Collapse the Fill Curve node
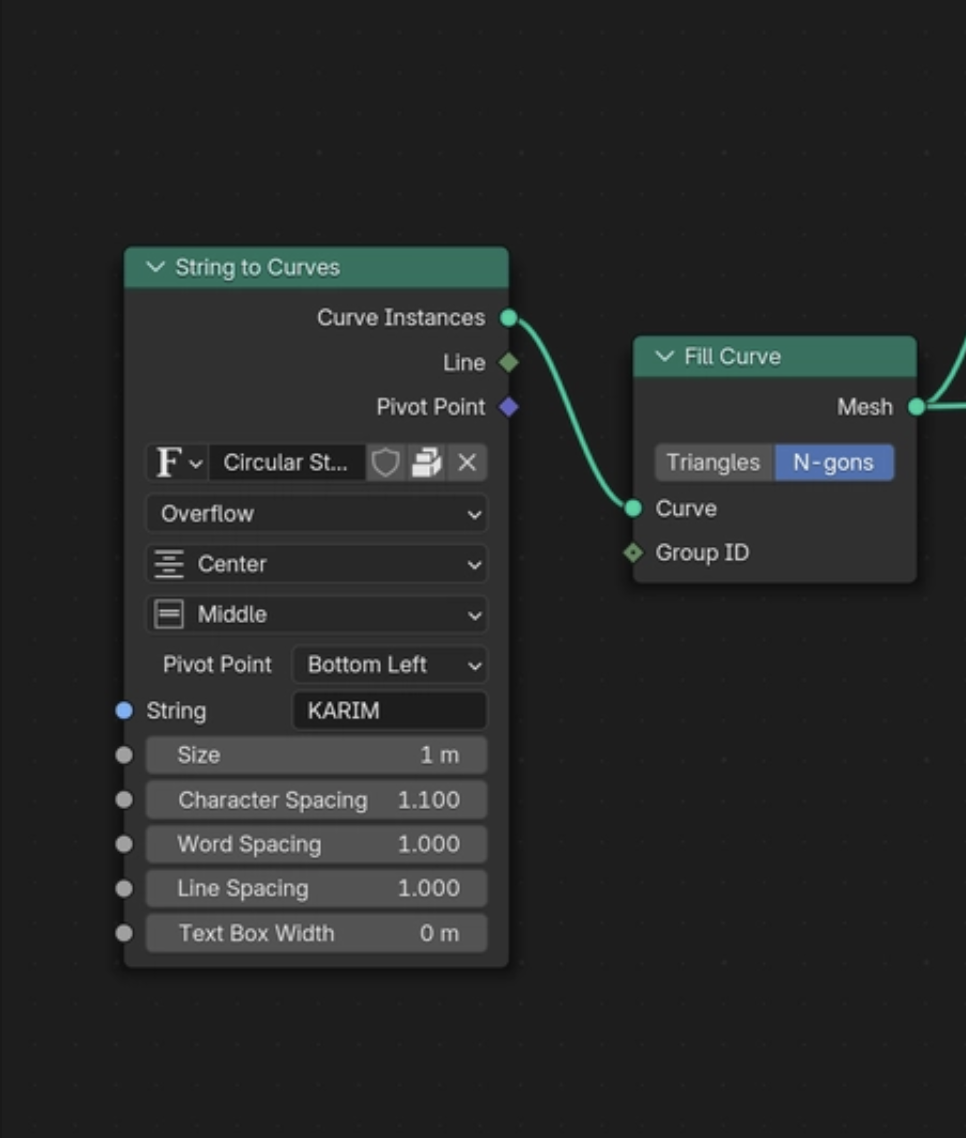 (664, 356)
